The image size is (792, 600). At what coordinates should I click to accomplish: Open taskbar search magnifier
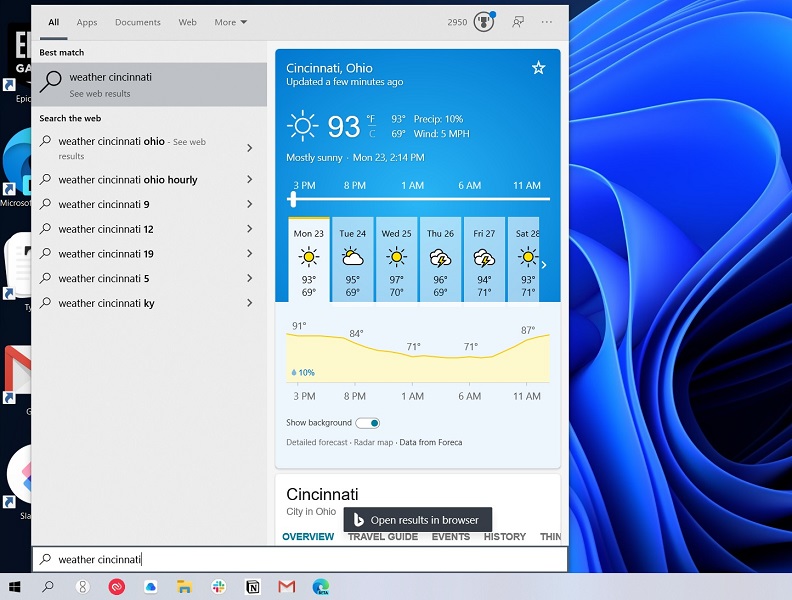(48, 586)
